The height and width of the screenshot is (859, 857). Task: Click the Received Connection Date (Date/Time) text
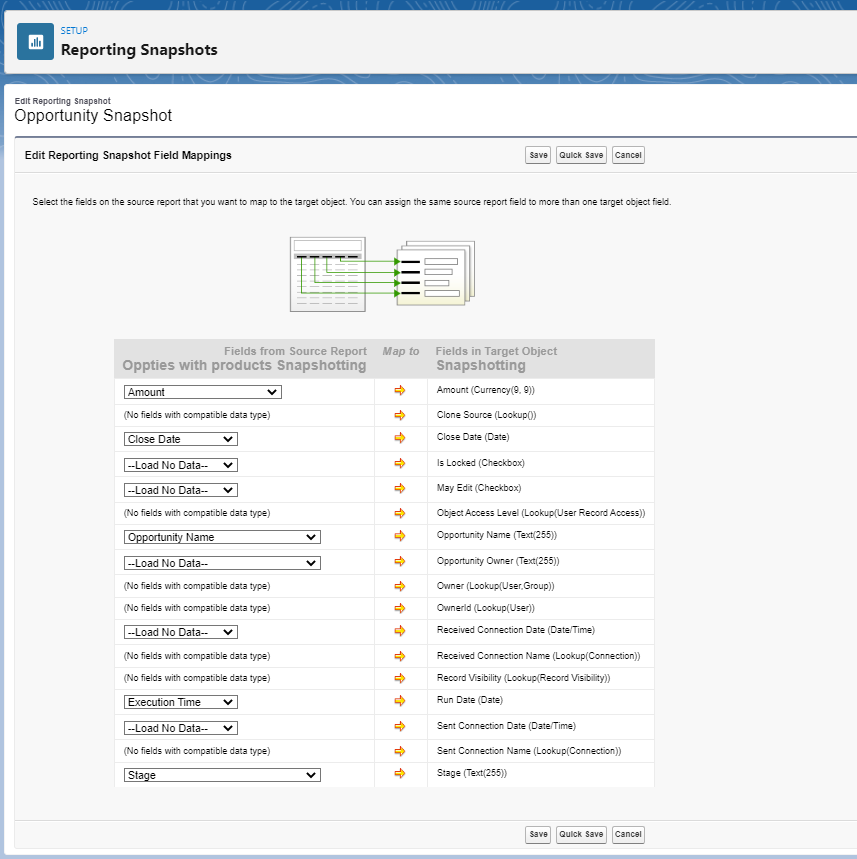(516, 630)
